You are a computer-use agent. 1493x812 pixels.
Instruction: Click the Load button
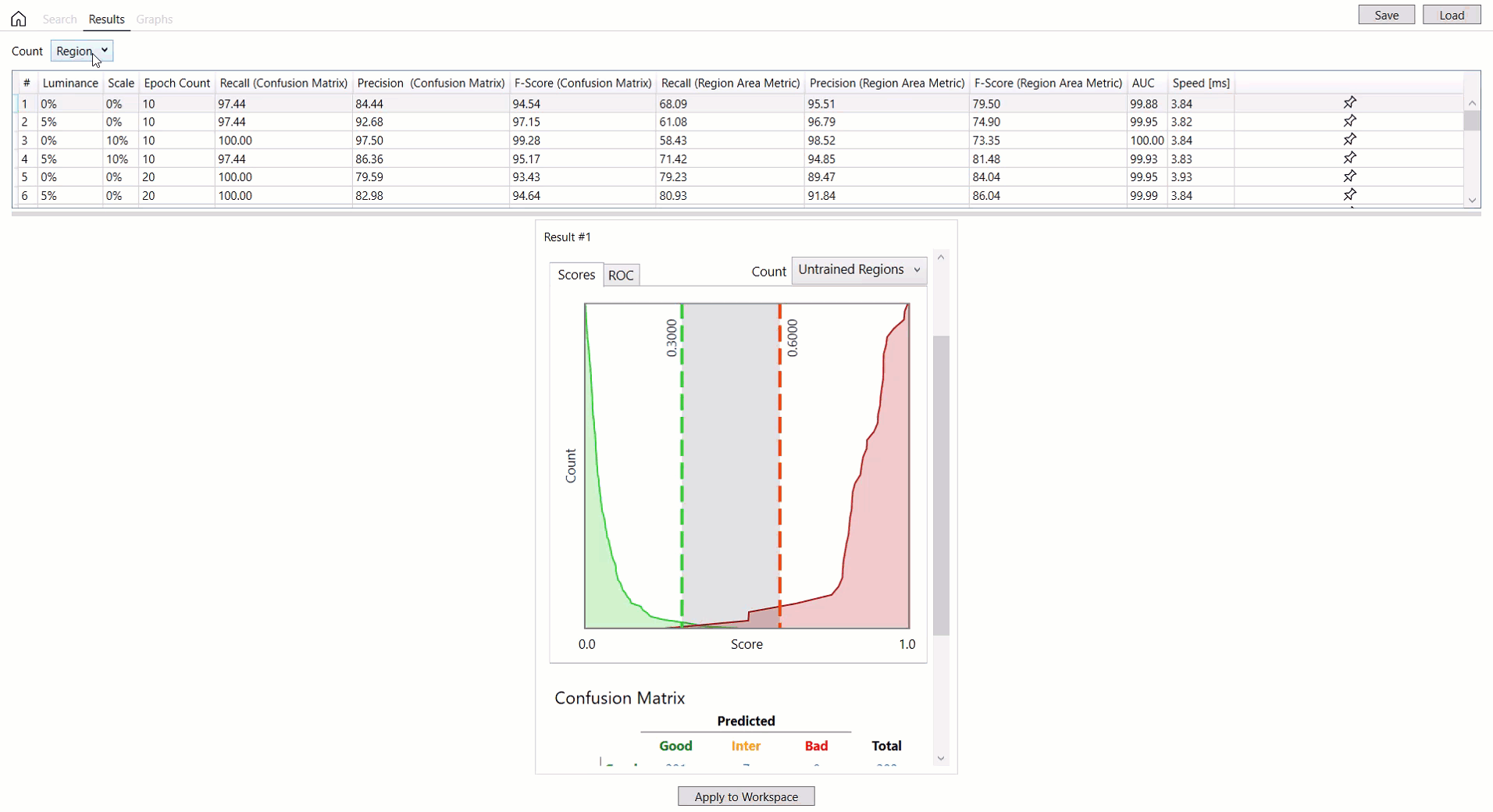click(x=1452, y=15)
